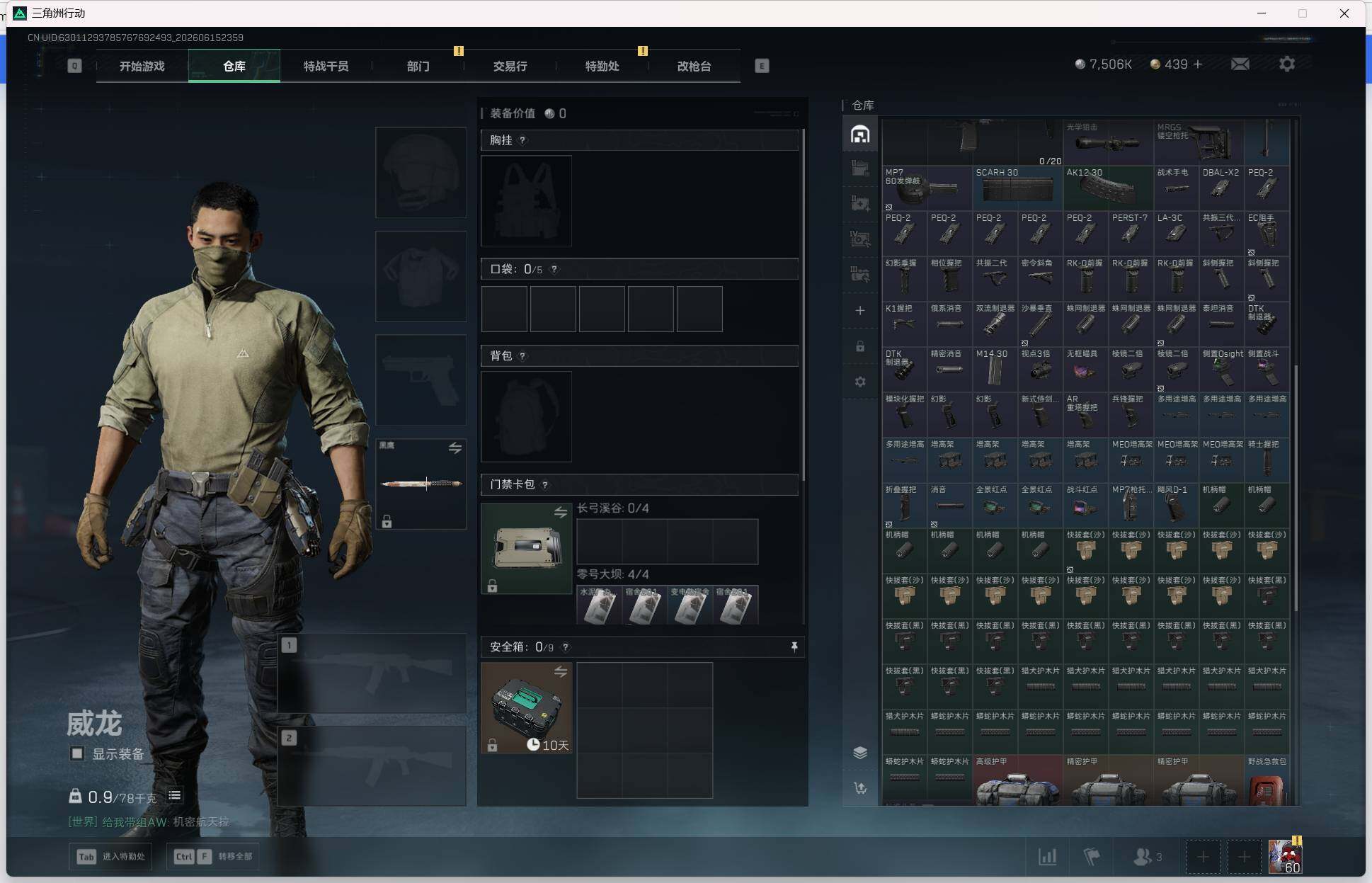The image size is (1372, 883).
Task: Select the M14 30 magazine item
Action: (x=995, y=370)
